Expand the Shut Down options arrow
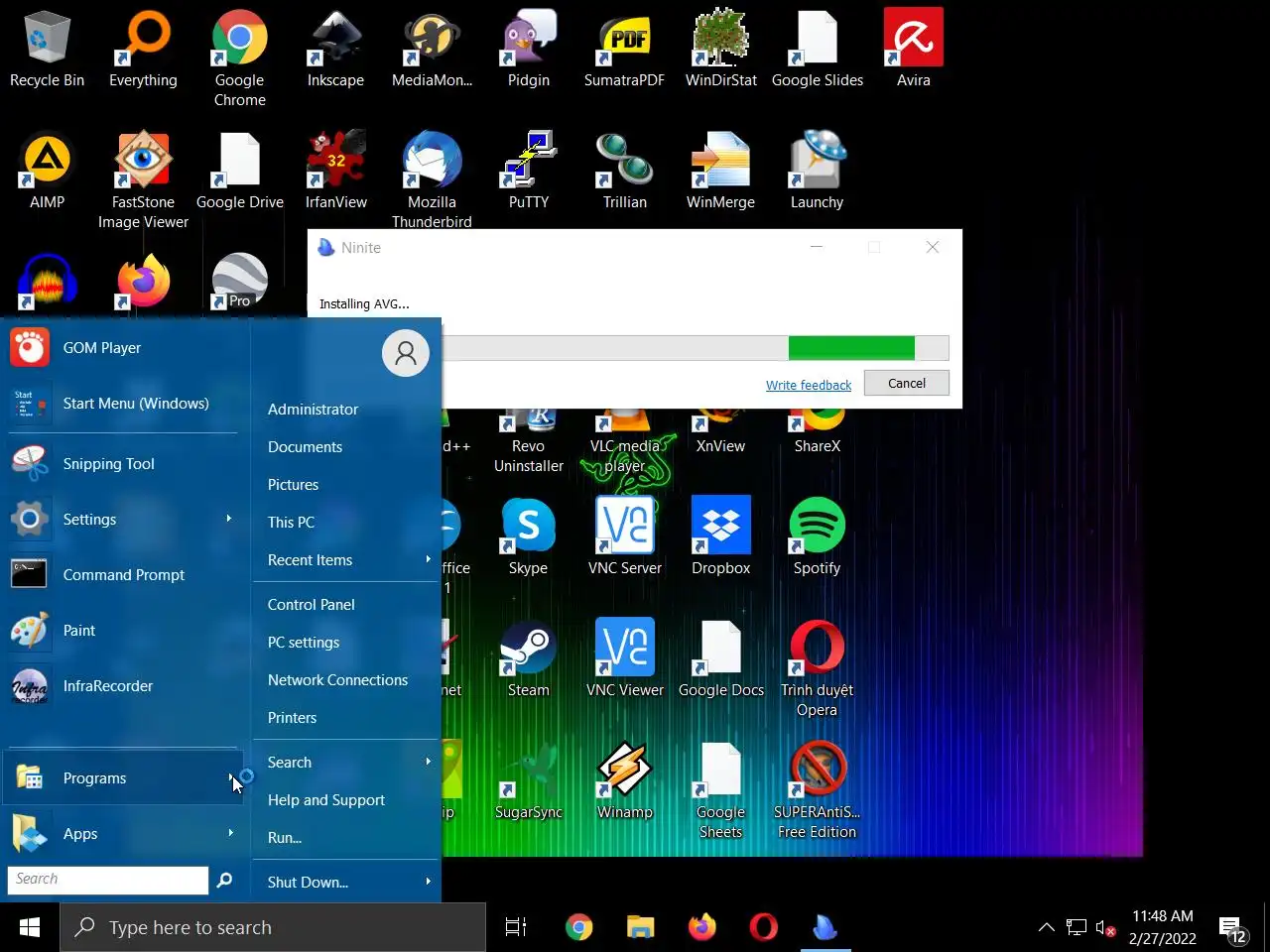The height and width of the screenshot is (952, 1270). pos(429,882)
